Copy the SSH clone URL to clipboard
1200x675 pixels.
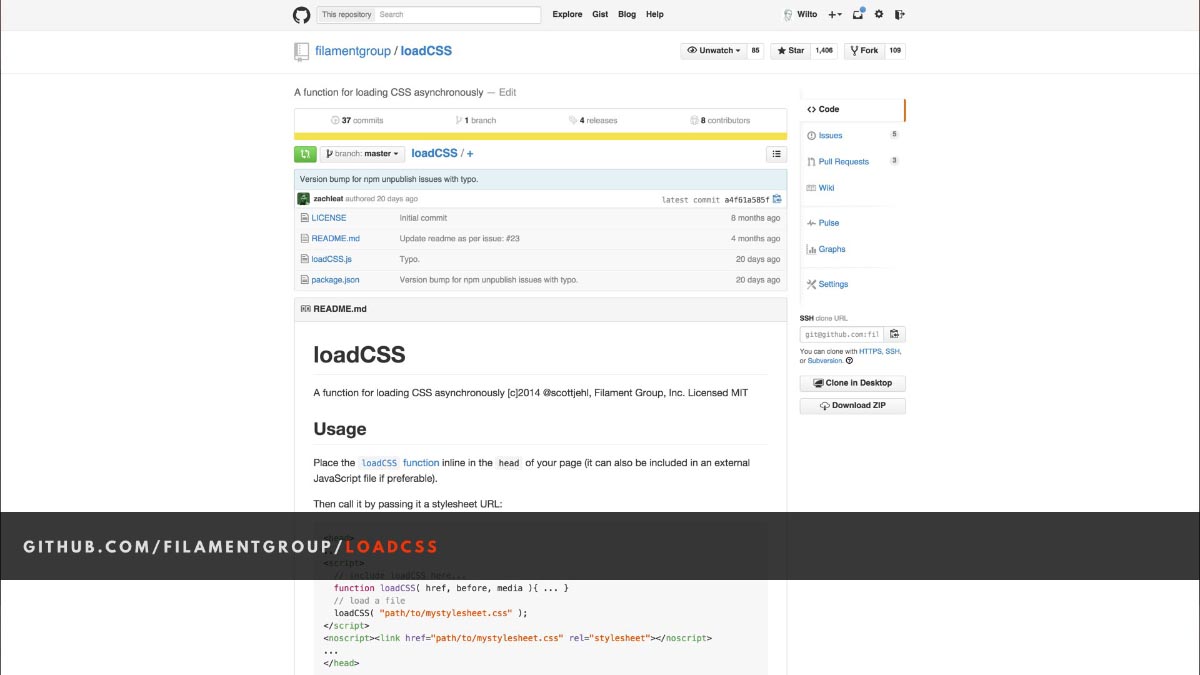coord(894,334)
